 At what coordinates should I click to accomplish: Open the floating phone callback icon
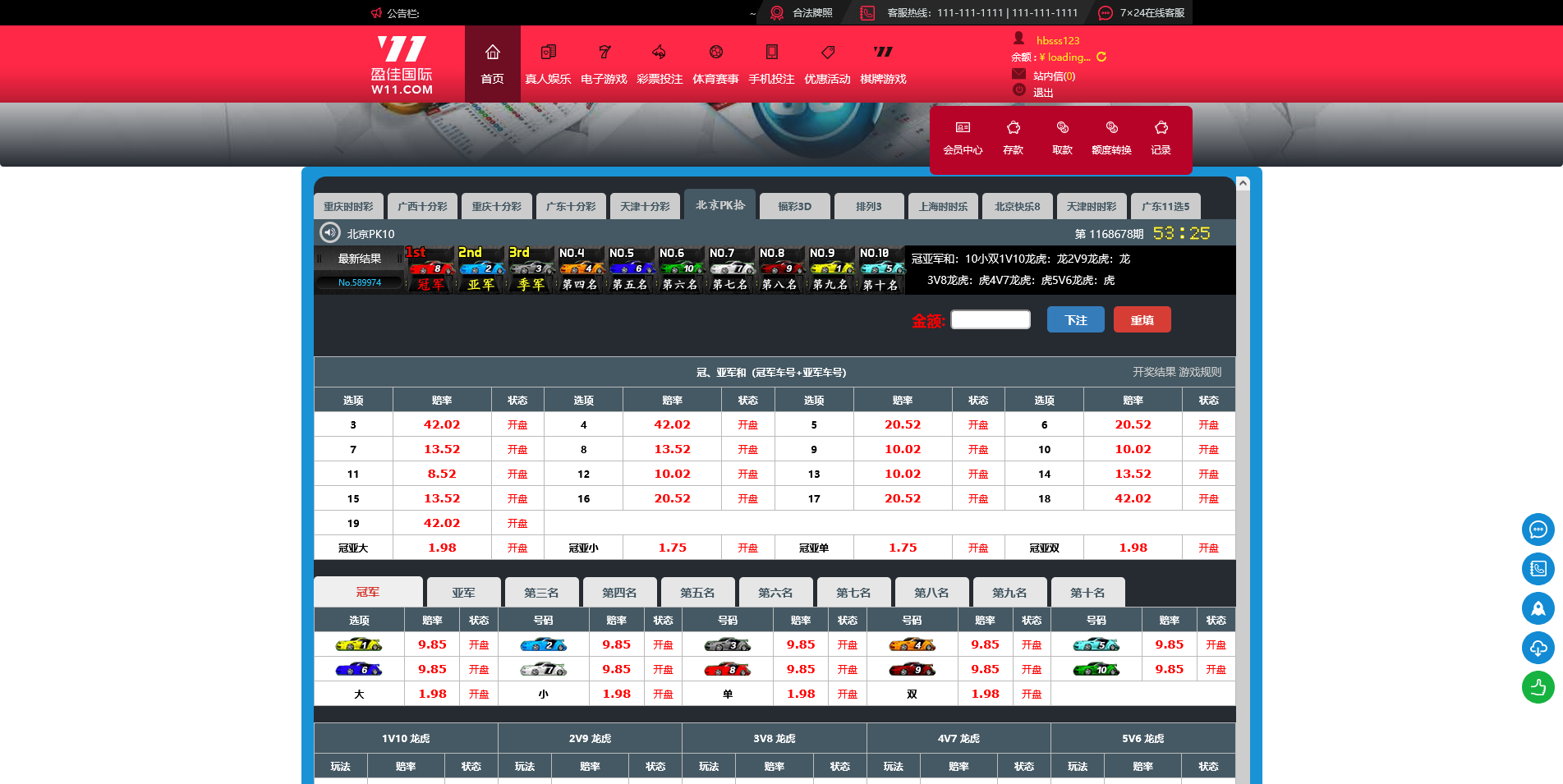coord(1538,569)
